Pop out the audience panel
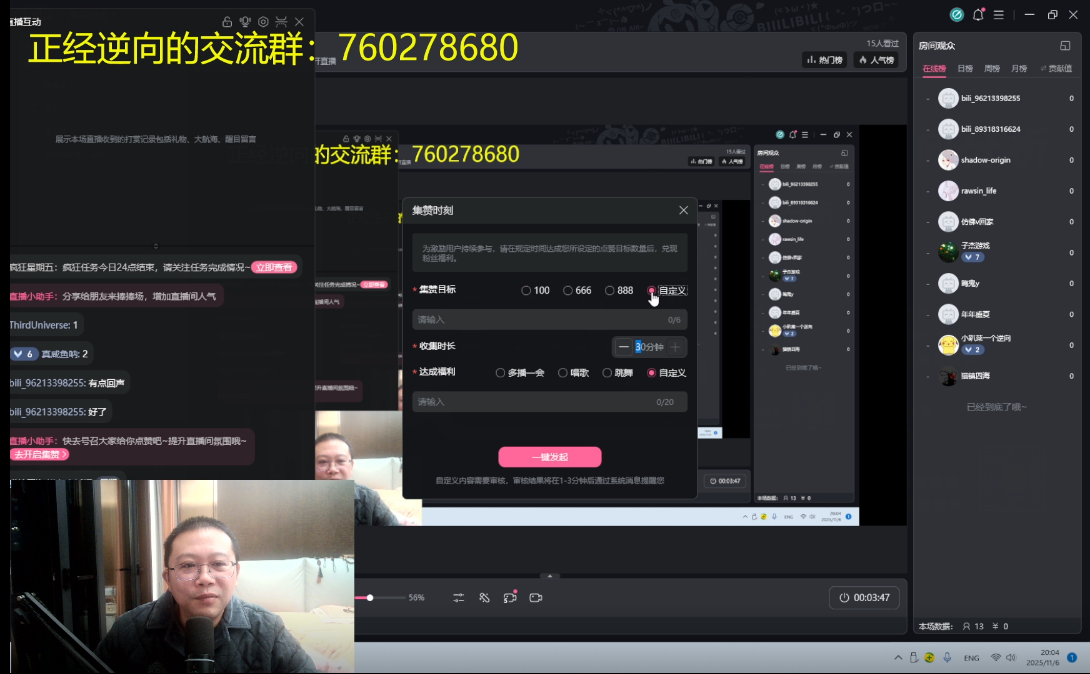Image resolution: width=1090 pixels, height=674 pixels. [1065, 46]
